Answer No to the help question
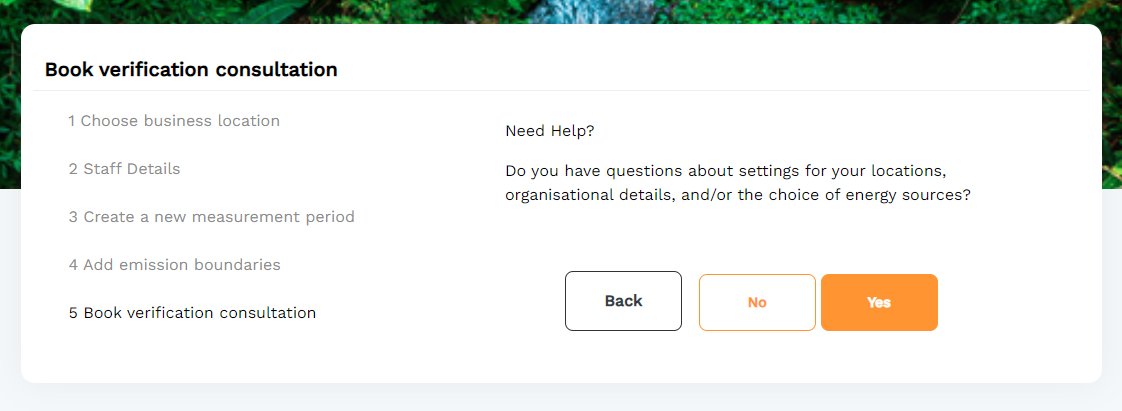Screen dimensions: 1122x411 coord(757,302)
